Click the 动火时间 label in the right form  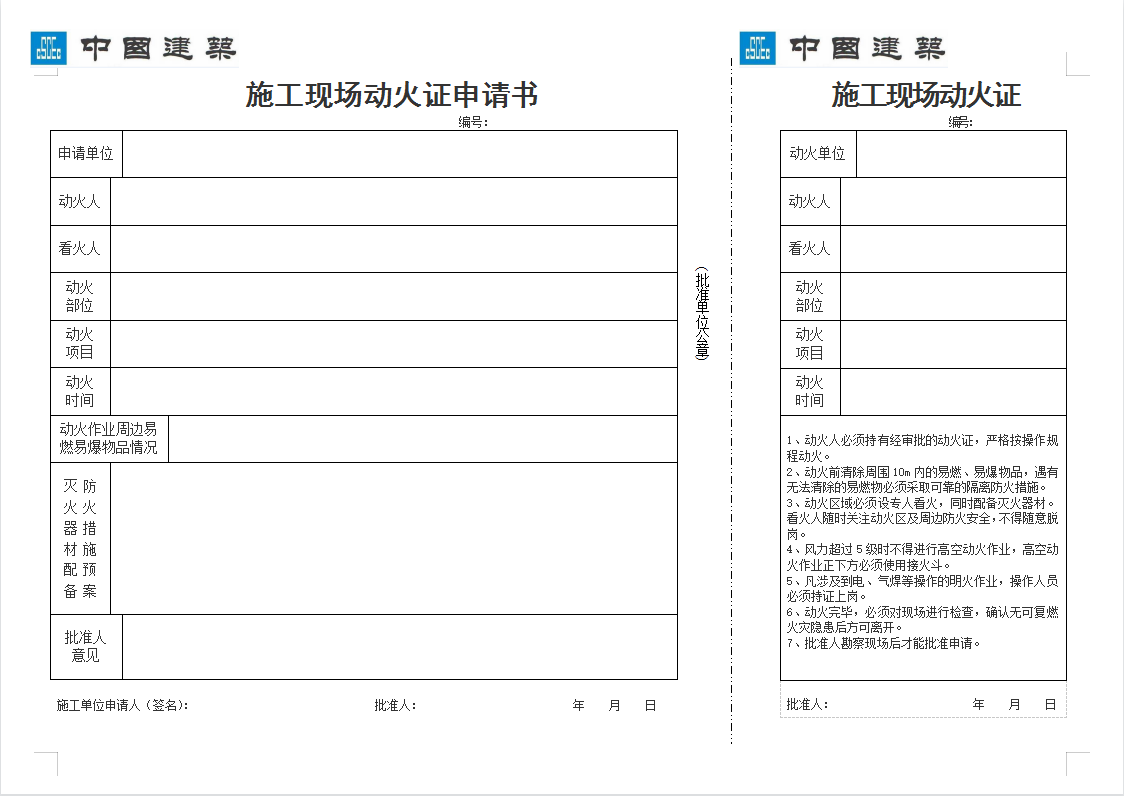tap(810, 392)
